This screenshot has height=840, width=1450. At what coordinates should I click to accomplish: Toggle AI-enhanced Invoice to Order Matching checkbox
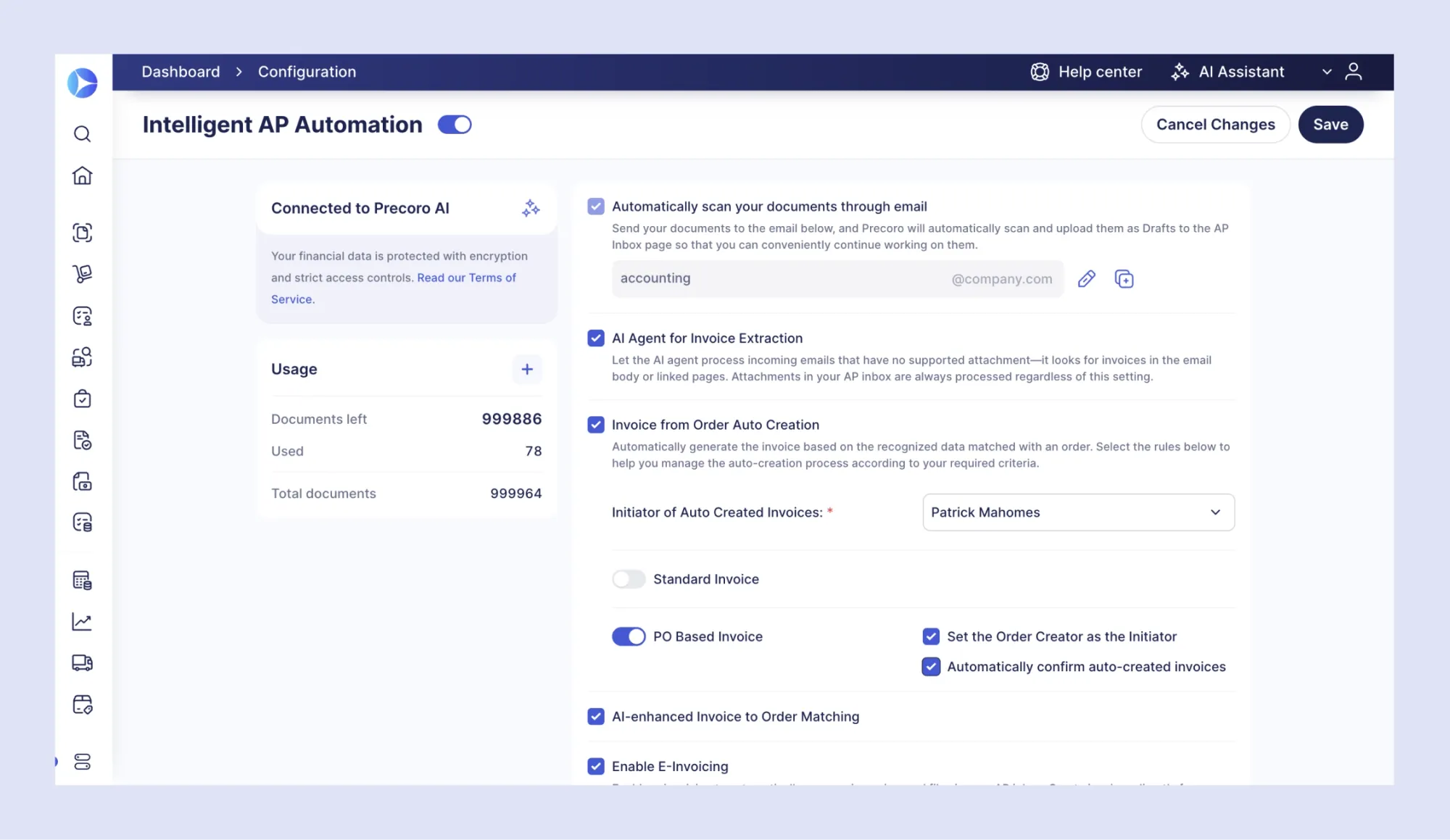tap(596, 717)
